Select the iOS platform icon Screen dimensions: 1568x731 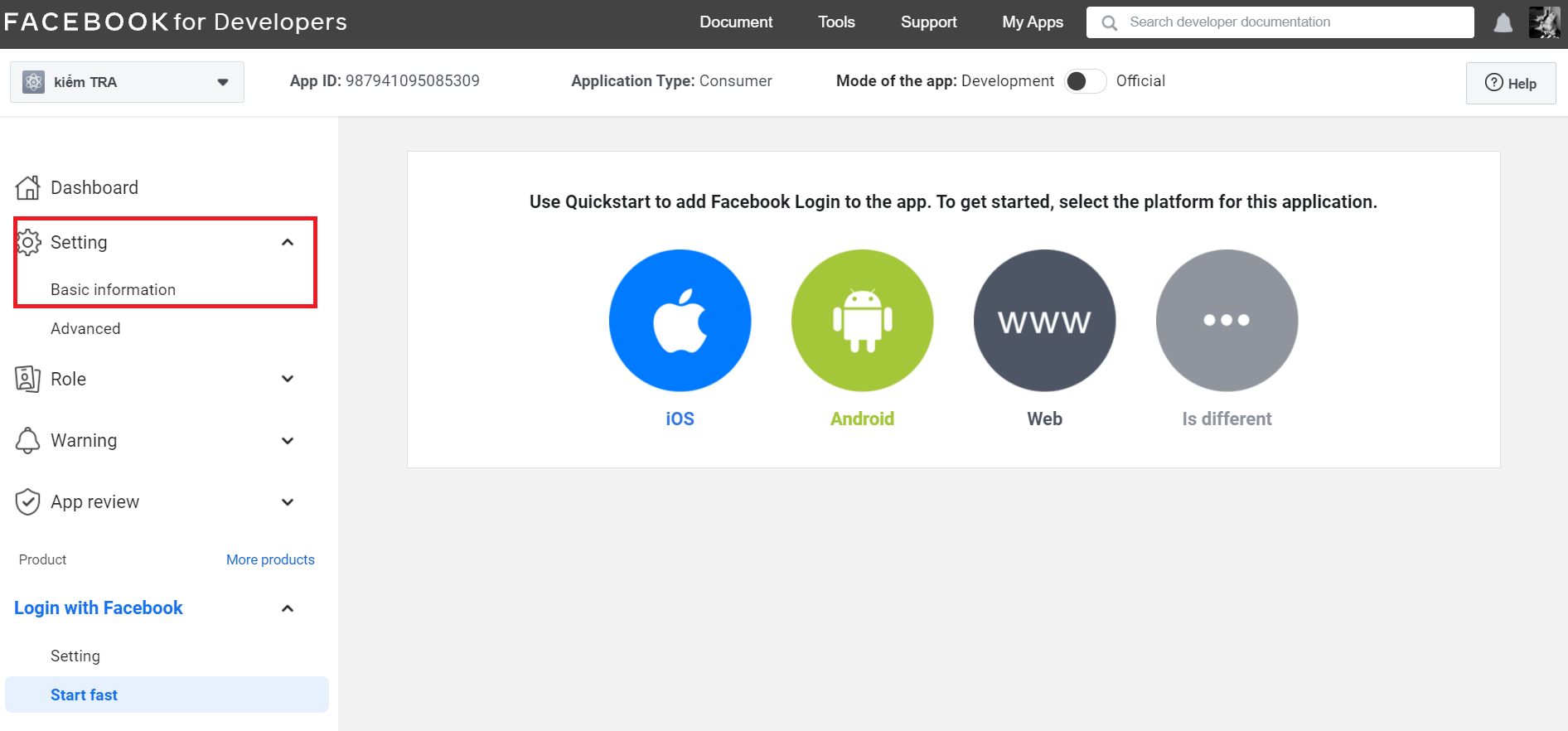coord(680,321)
